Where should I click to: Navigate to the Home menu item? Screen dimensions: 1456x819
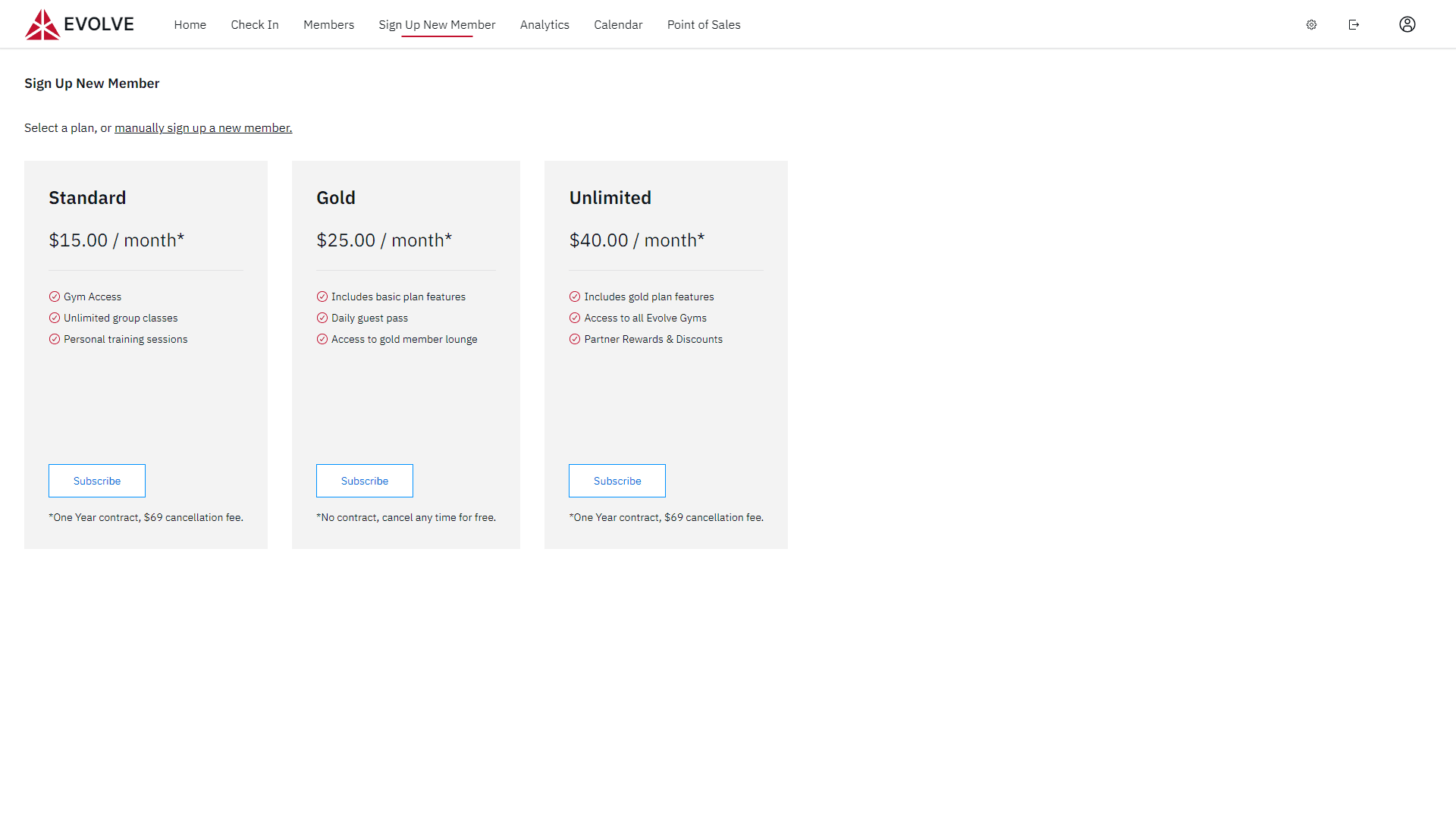click(x=190, y=24)
